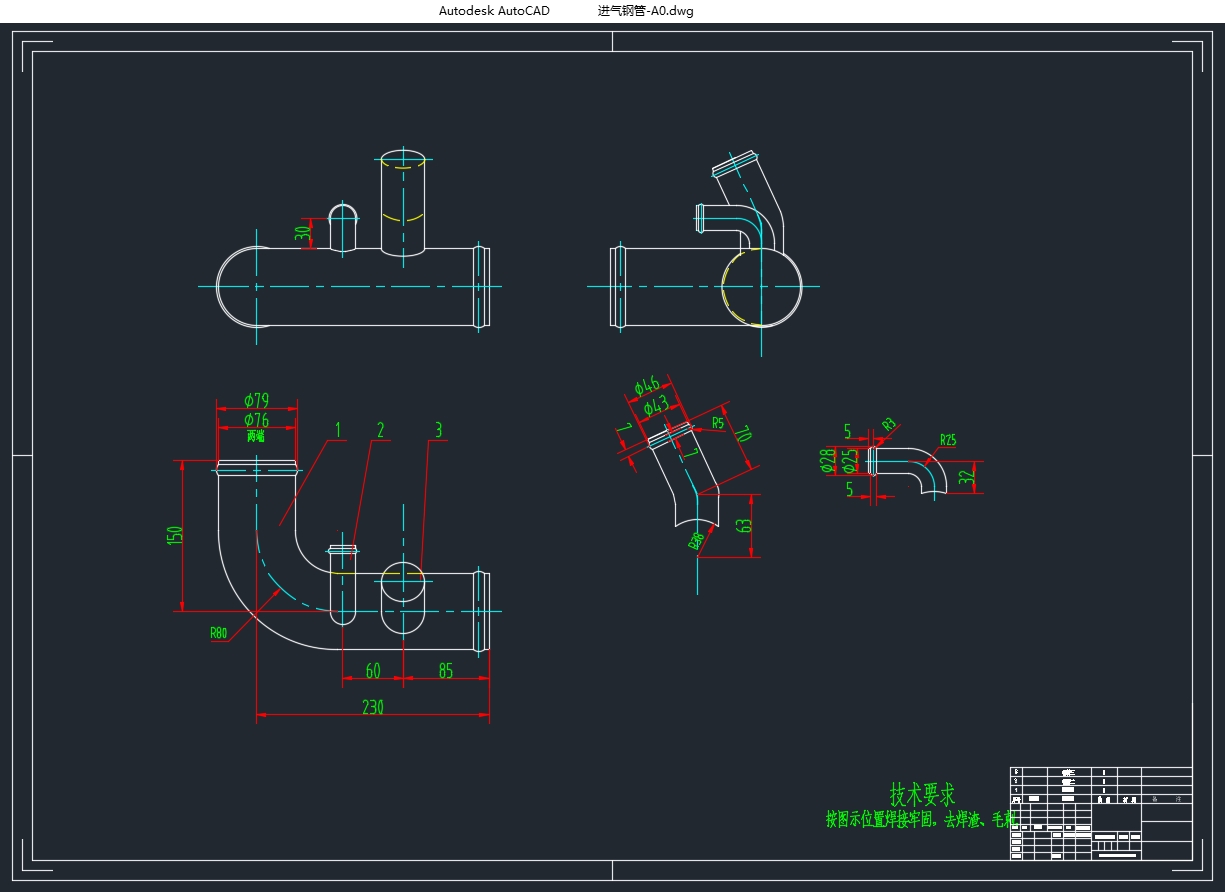Select the Φ46 dimension on angled pipe
The width and height of the screenshot is (1225, 892).
[x=647, y=386]
